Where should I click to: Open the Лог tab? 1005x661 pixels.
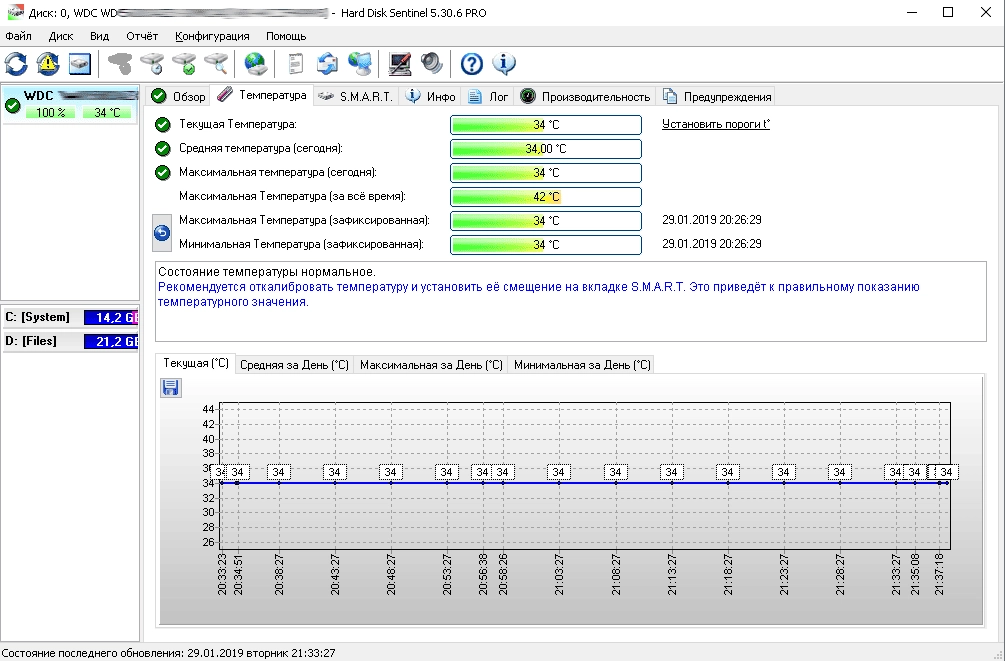(488, 96)
